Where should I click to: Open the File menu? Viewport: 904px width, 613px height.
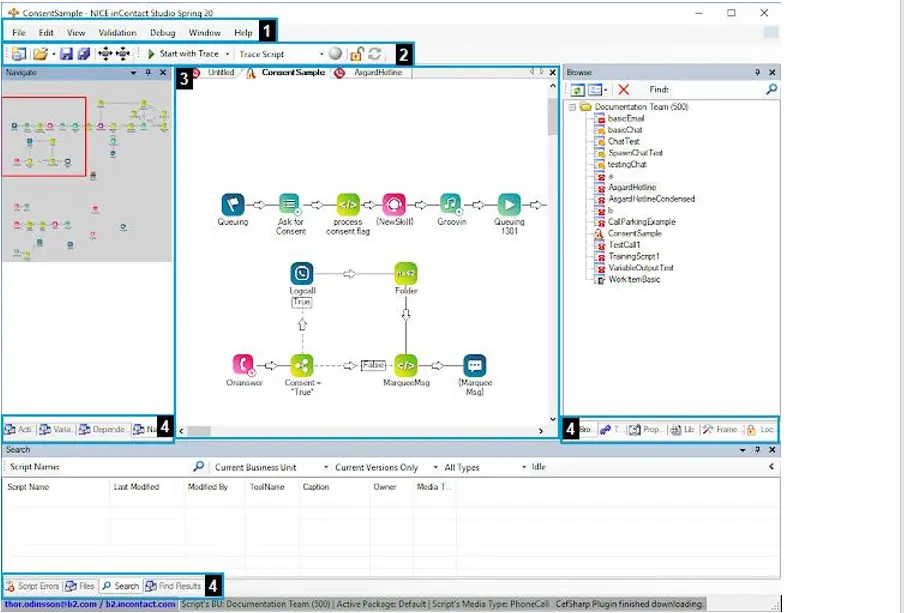tap(19, 33)
